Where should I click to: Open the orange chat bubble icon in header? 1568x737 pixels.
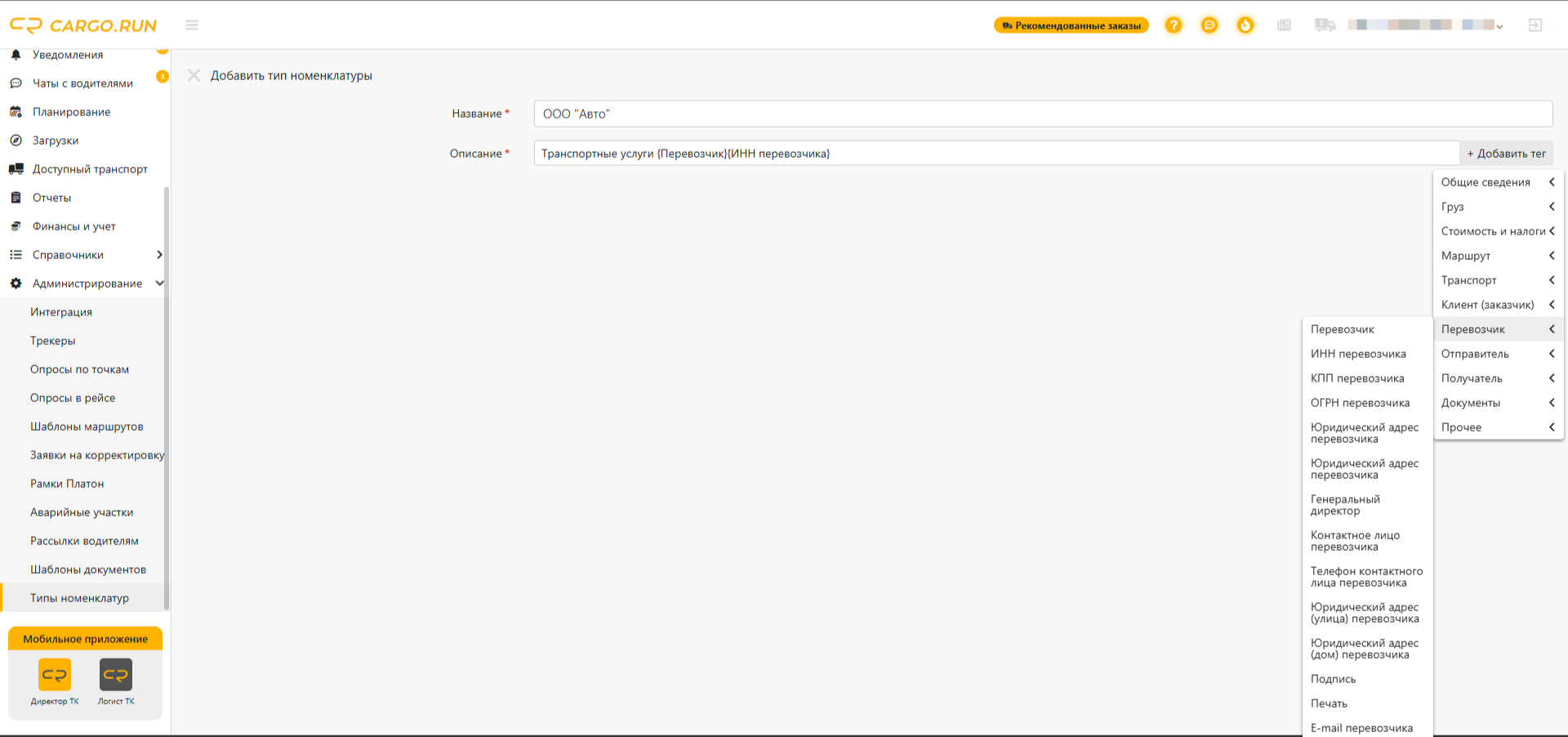pos(1209,25)
